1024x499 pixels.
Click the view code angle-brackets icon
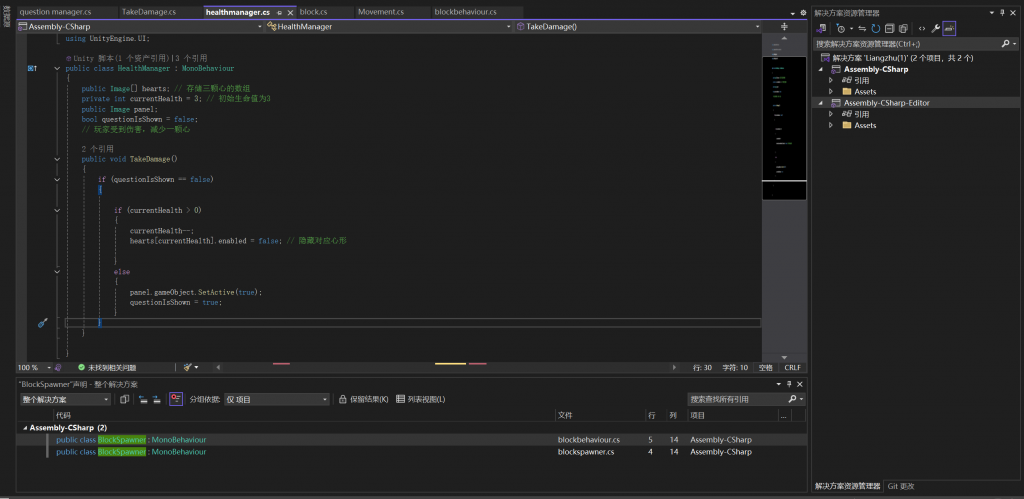click(x=921, y=28)
